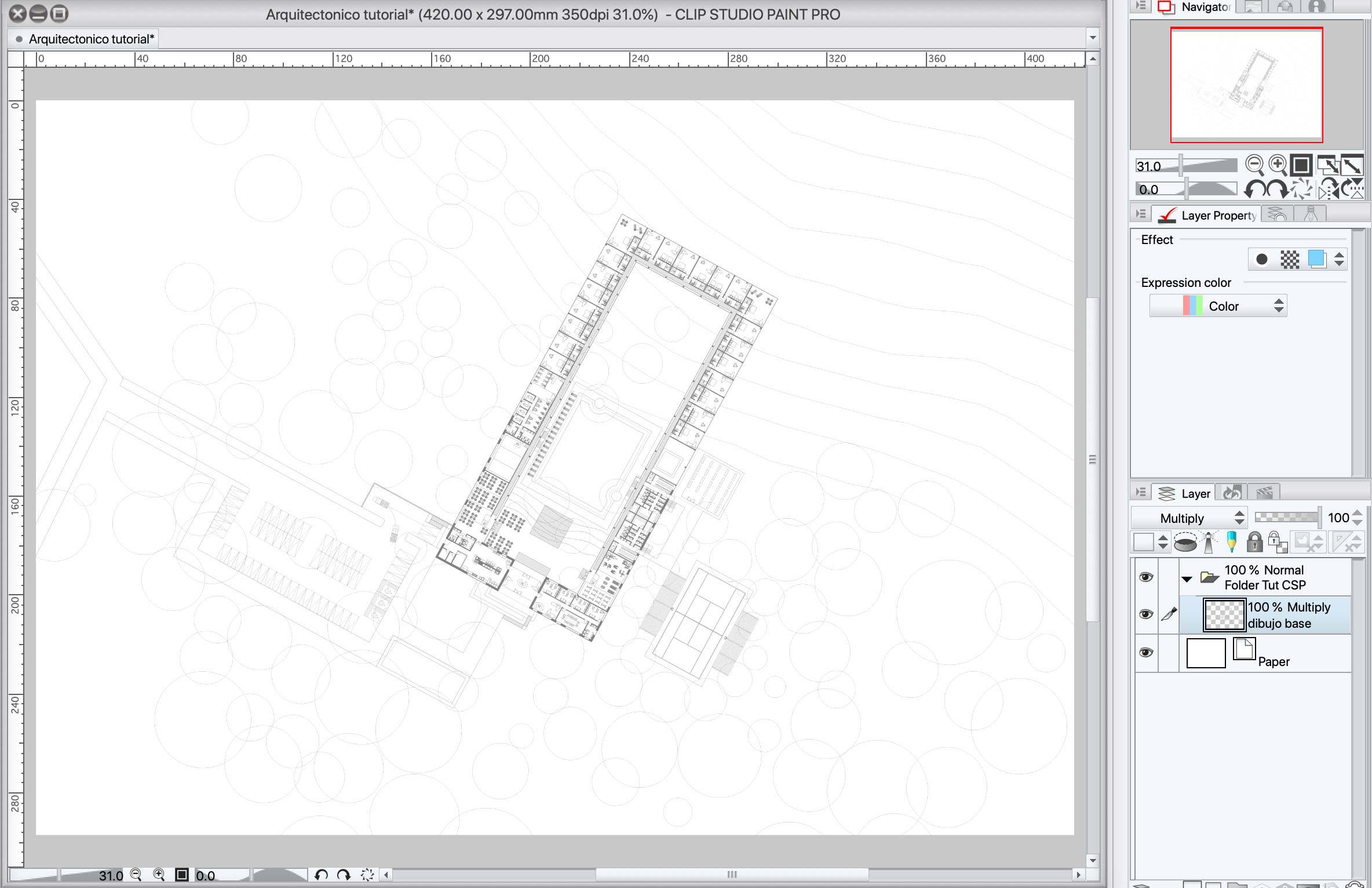Rotate canvas left in Navigator panel
Viewport: 1372px width, 888px height.
1256,190
